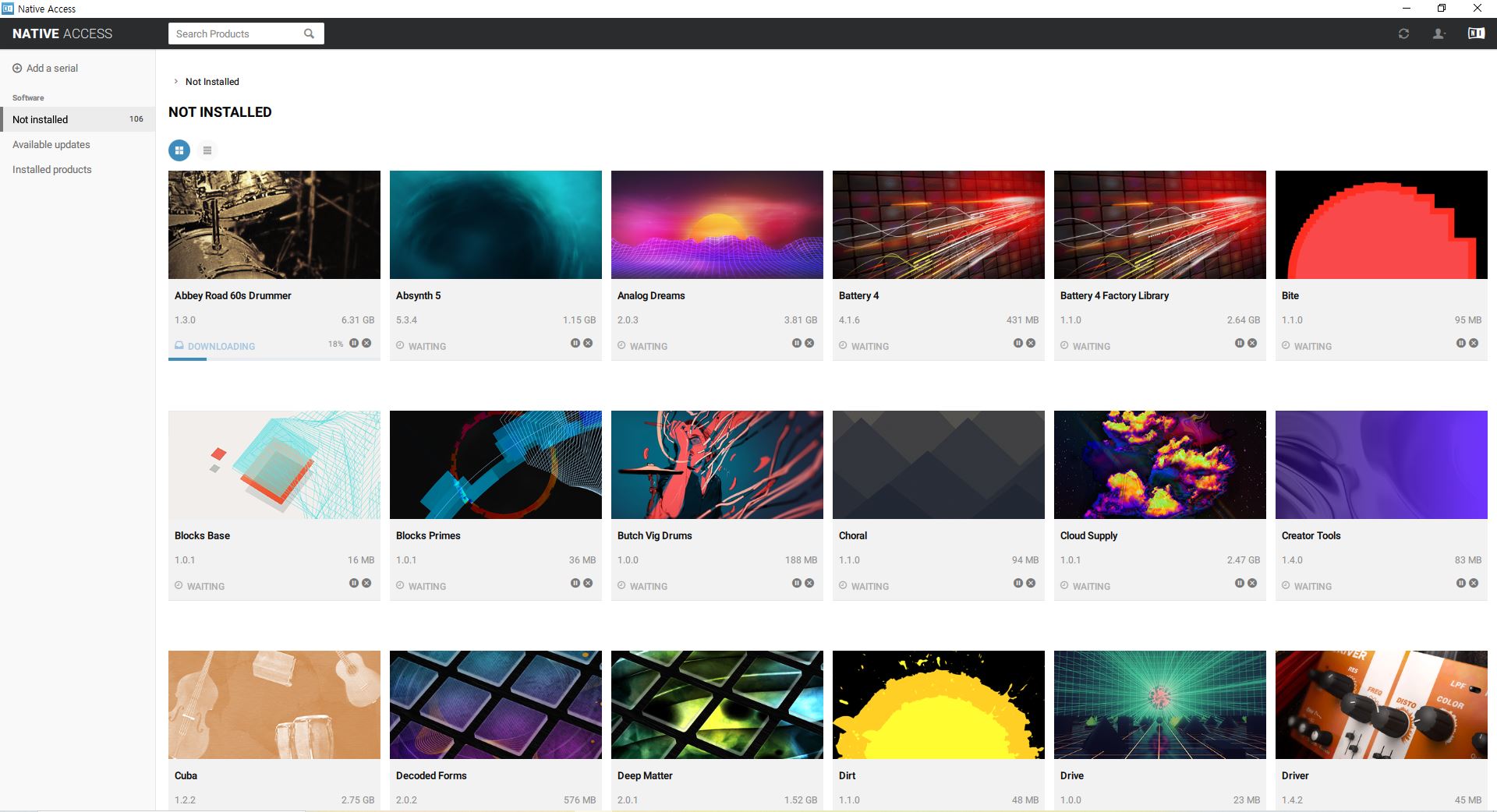This screenshot has width=1497, height=812.
Task: Open the Abbey Road 60s Drummer thumbnail
Action: pyautogui.click(x=274, y=224)
